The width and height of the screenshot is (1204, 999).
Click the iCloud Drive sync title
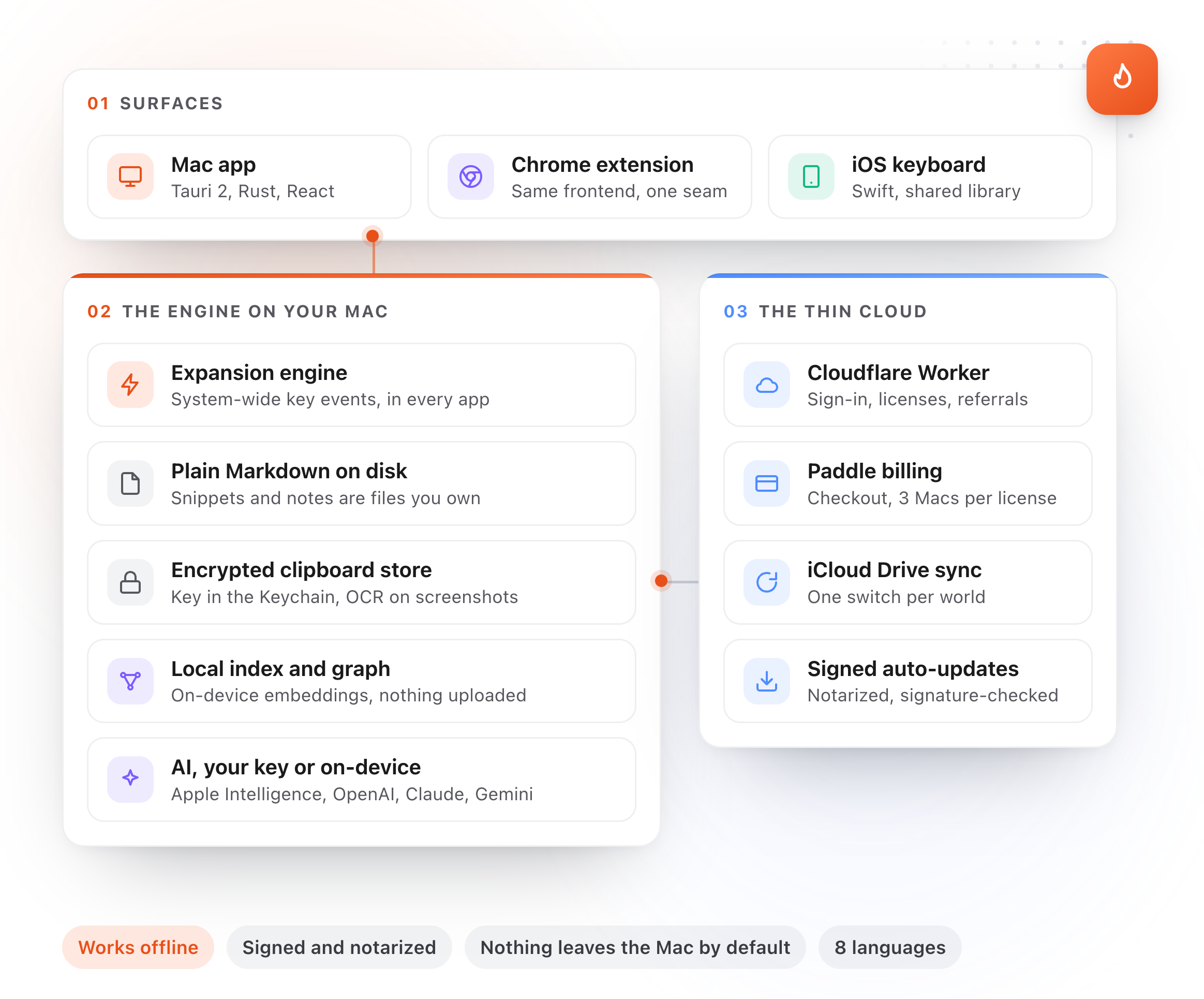[894, 570]
